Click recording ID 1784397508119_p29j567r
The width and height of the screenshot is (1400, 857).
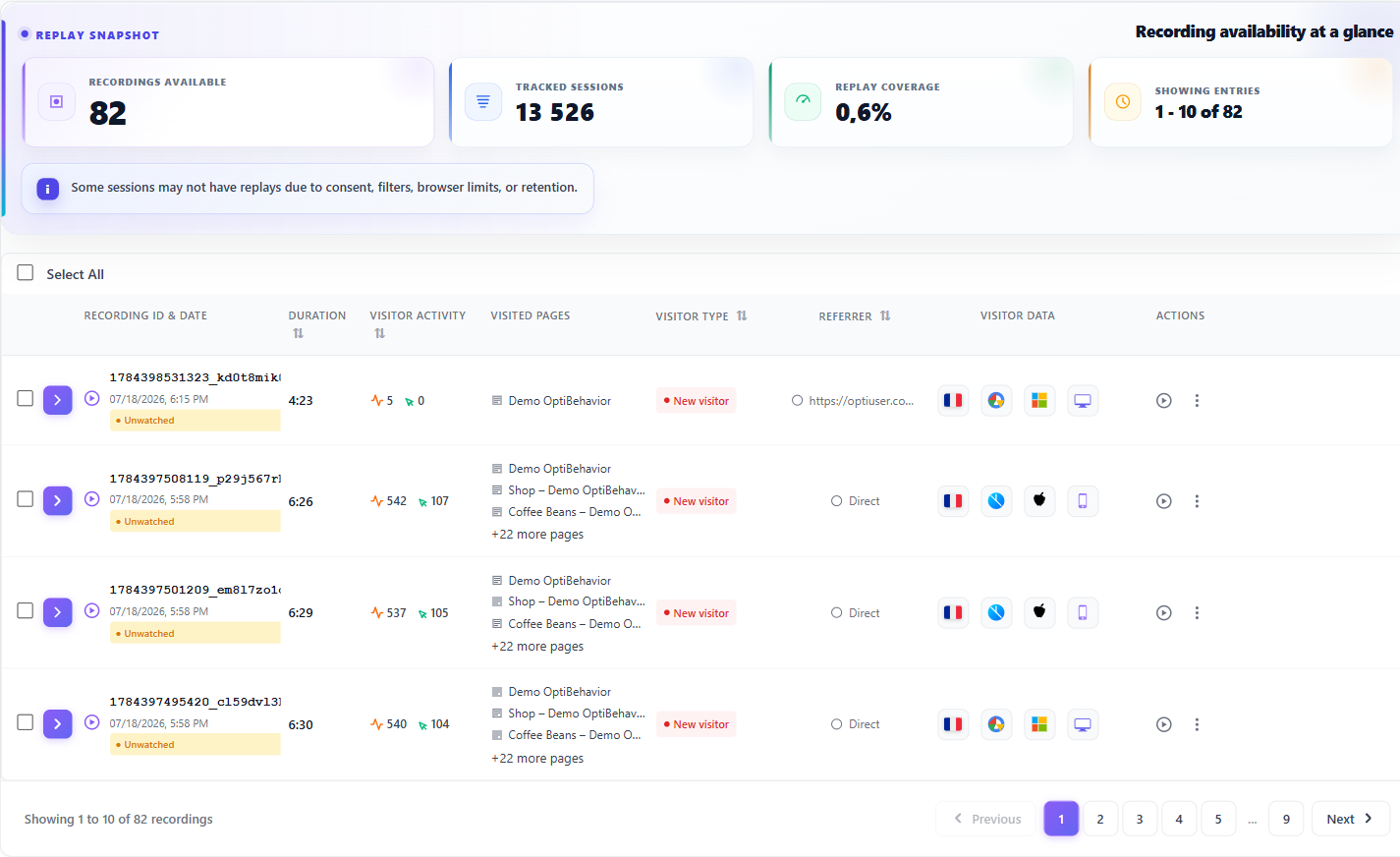click(x=195, y=479)
